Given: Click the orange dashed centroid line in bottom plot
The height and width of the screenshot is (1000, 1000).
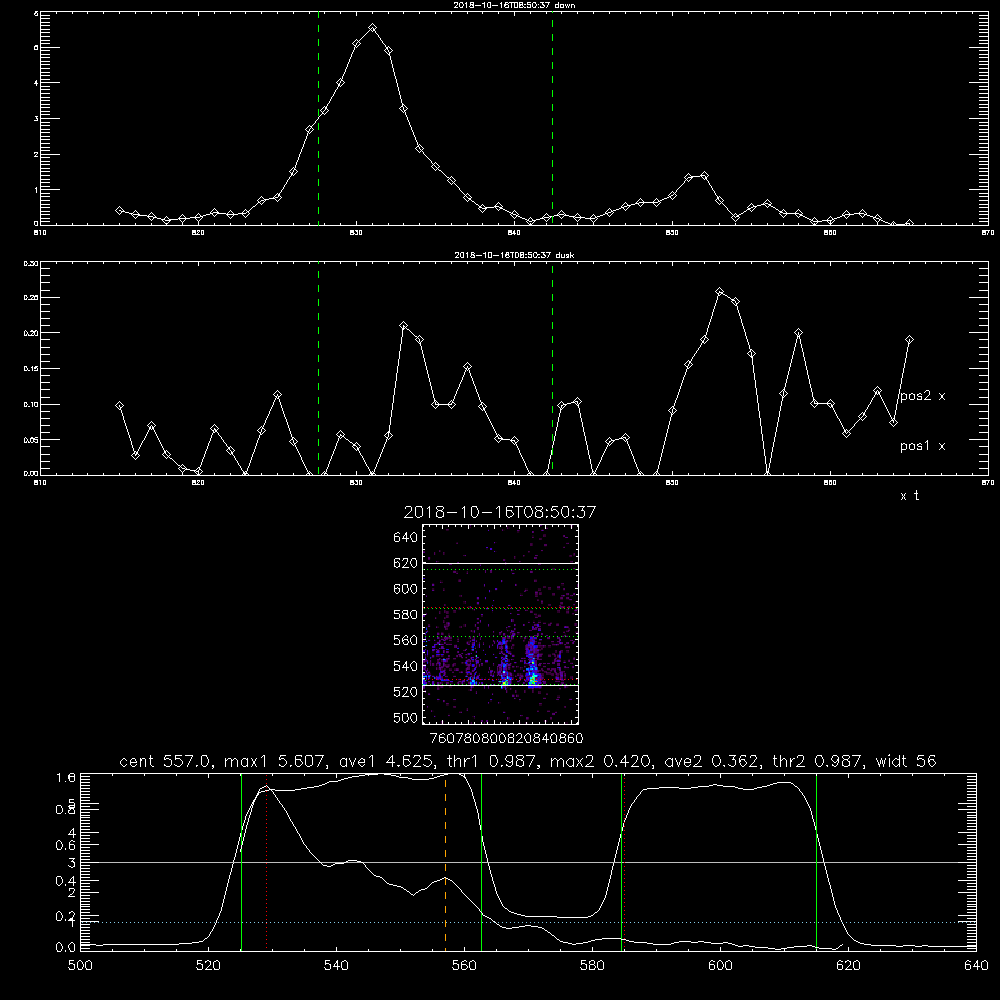Looking at the screenshot, I should [445, 861].
